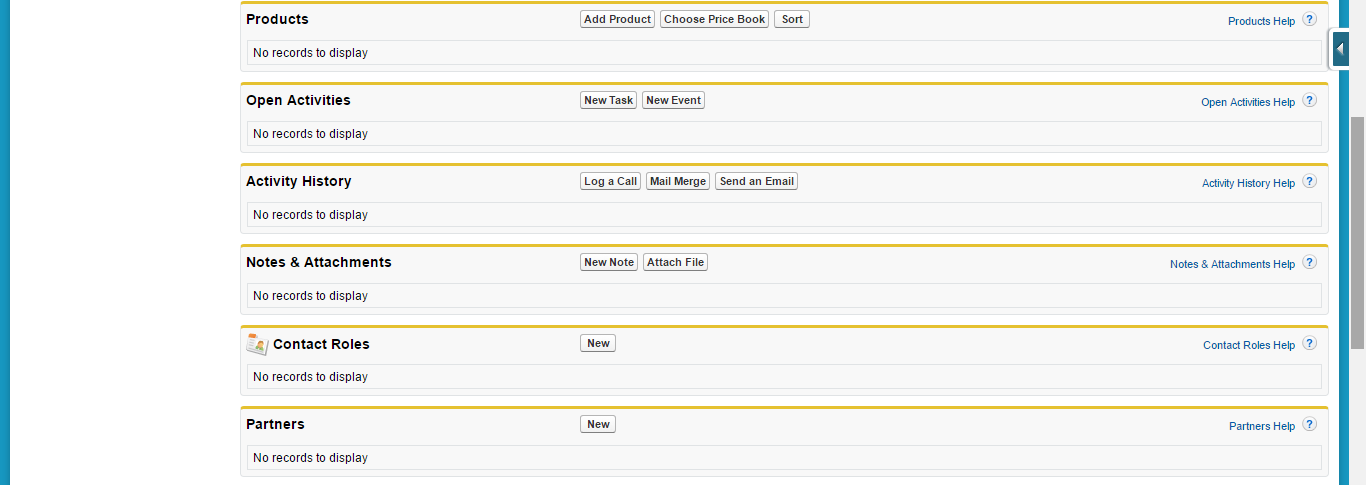The width and height of the screenshot is (1366, 485).
Task: Create a New Event
Action: click(x=673, y=100)
